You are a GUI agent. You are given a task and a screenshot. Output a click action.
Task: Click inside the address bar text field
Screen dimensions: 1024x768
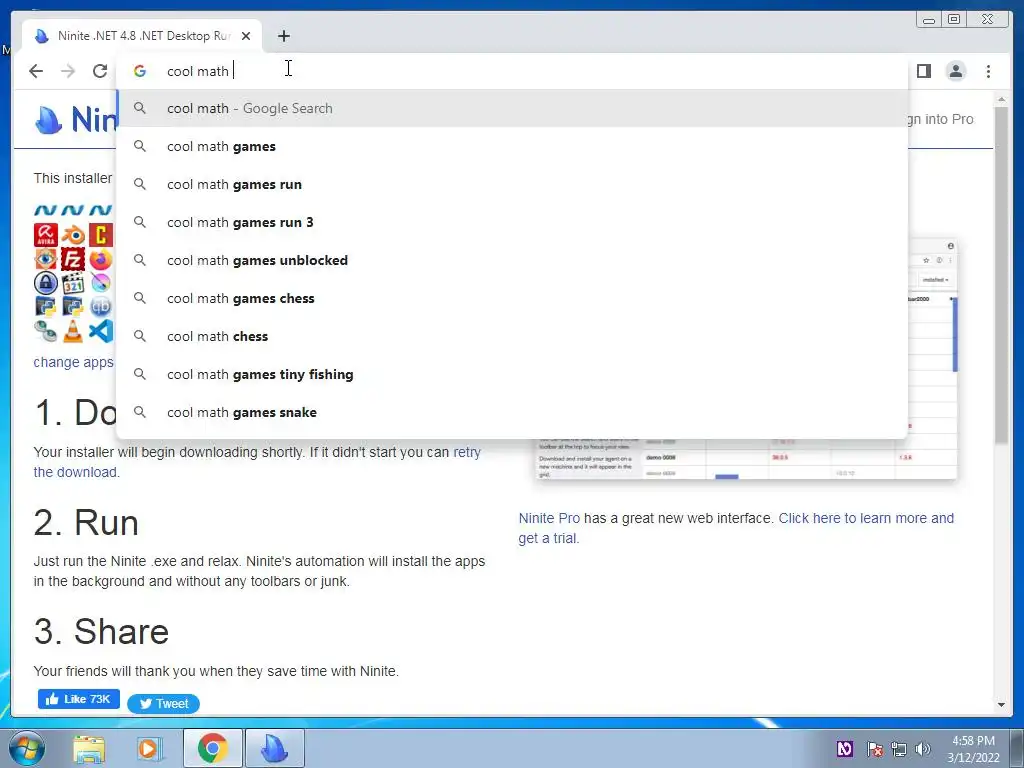pyautogui.click(x=512, y=71)
